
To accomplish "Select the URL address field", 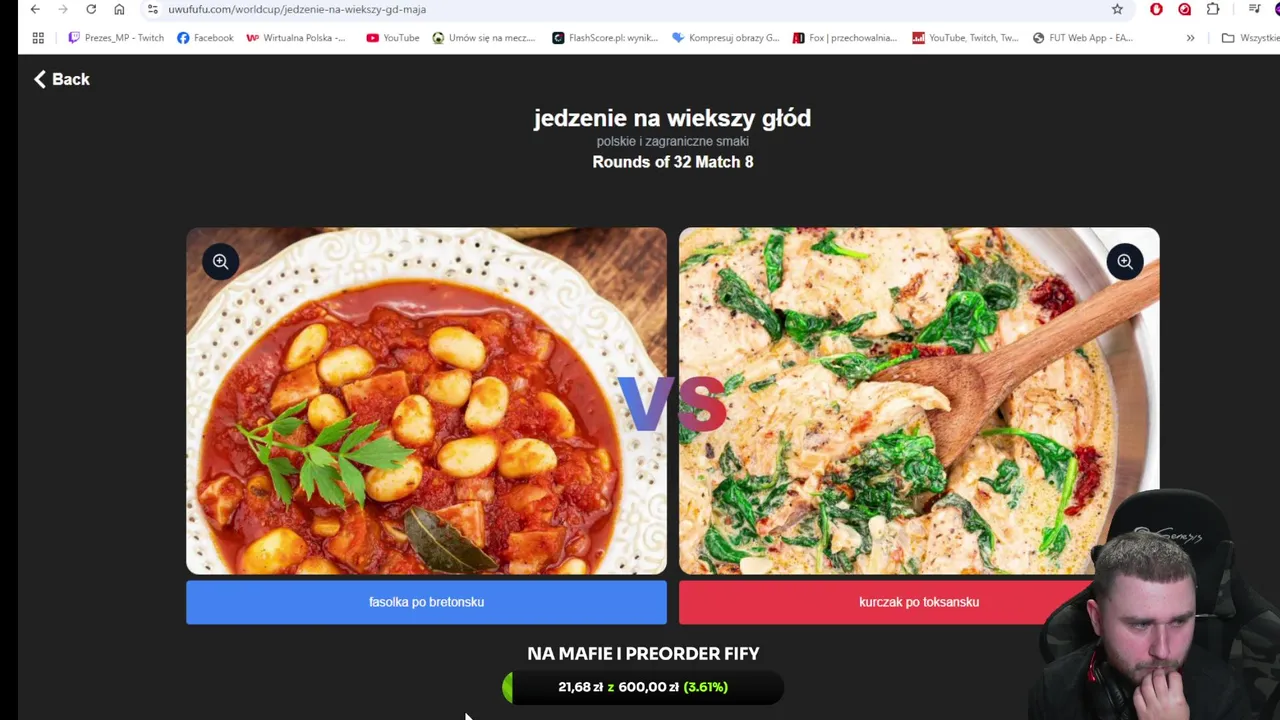I will [x=630, y=9].
